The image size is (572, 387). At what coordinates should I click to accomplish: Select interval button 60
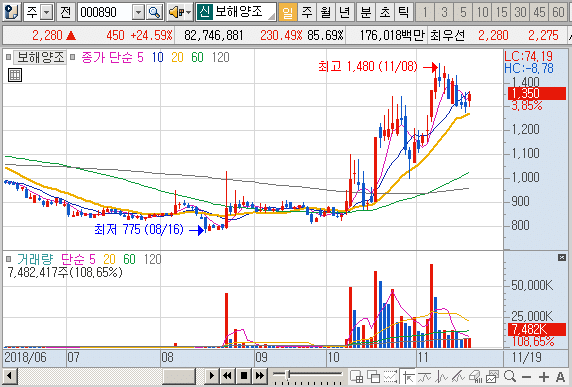click(x=559, y=12)
